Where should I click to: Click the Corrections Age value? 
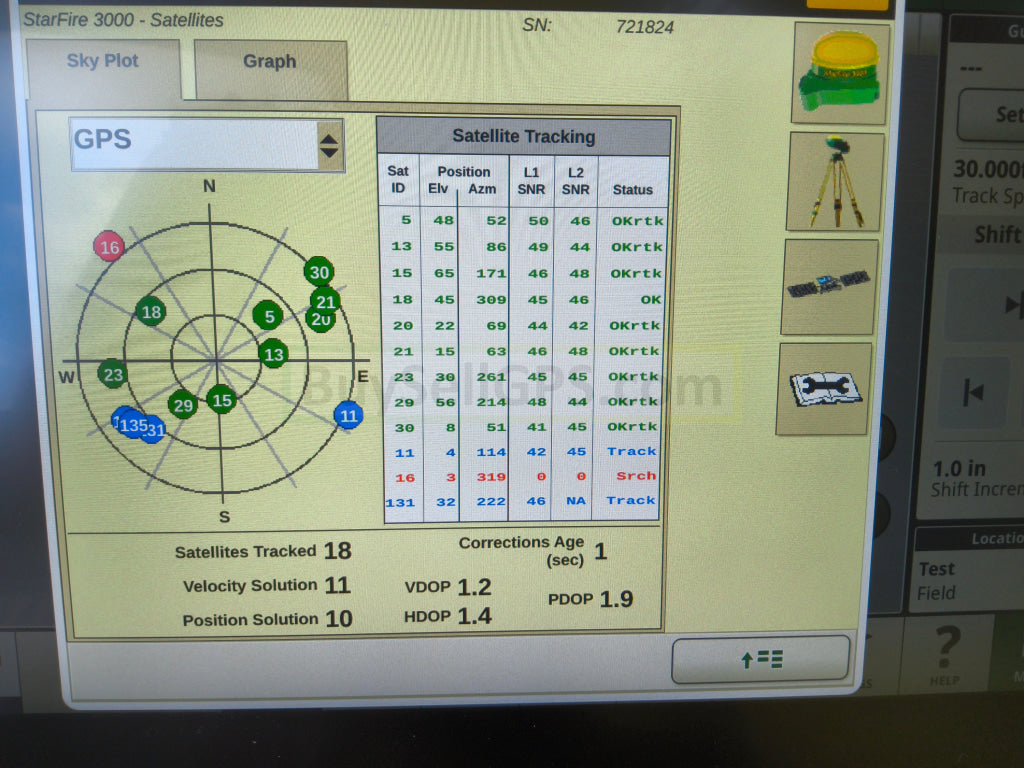point(601,552)
